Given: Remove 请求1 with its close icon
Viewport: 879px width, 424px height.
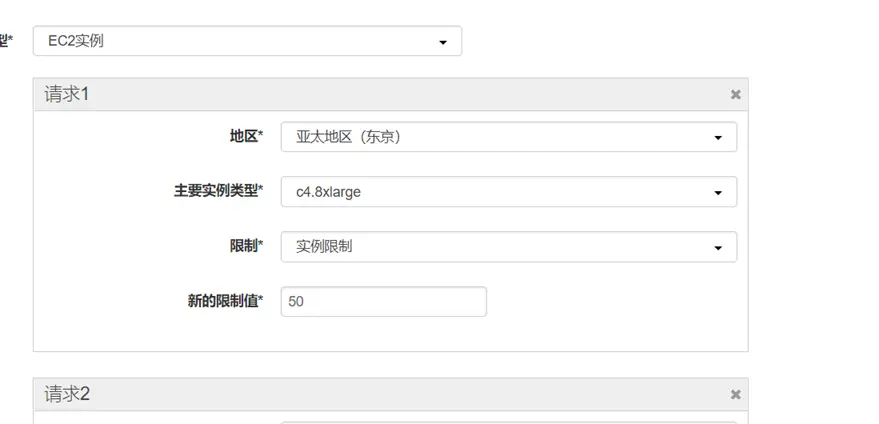Looking at the screenshot, I should pyautogui.click(x=735, y=95).
